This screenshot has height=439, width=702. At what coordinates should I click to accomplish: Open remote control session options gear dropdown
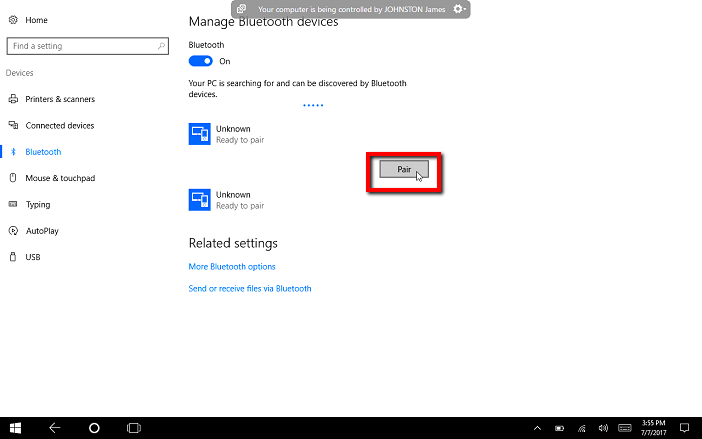point(459,9)
